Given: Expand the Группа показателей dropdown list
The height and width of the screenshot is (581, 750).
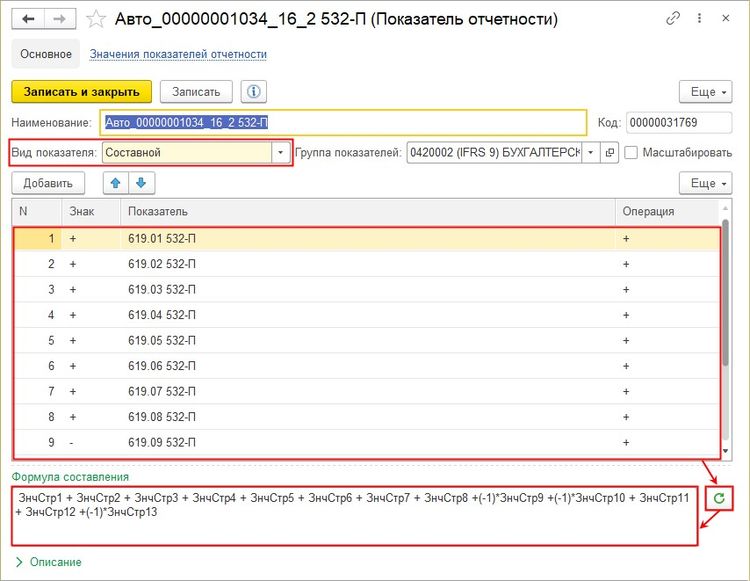Looking at the screenshot, I should tap(589, 153).
